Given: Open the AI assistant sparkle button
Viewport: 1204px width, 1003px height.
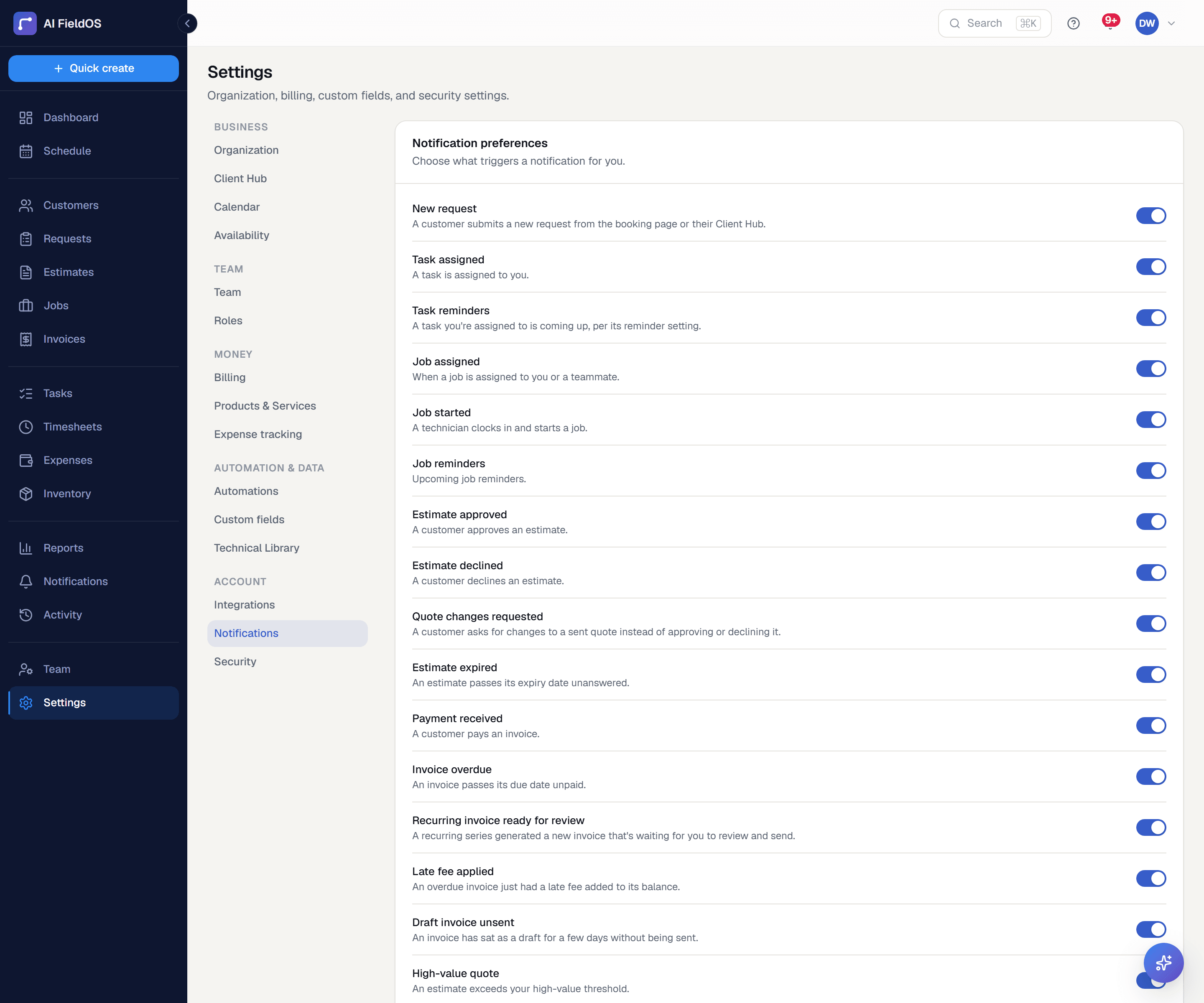Looking at the screenshot, I should pyautogui.click(x=1163, y=963).
